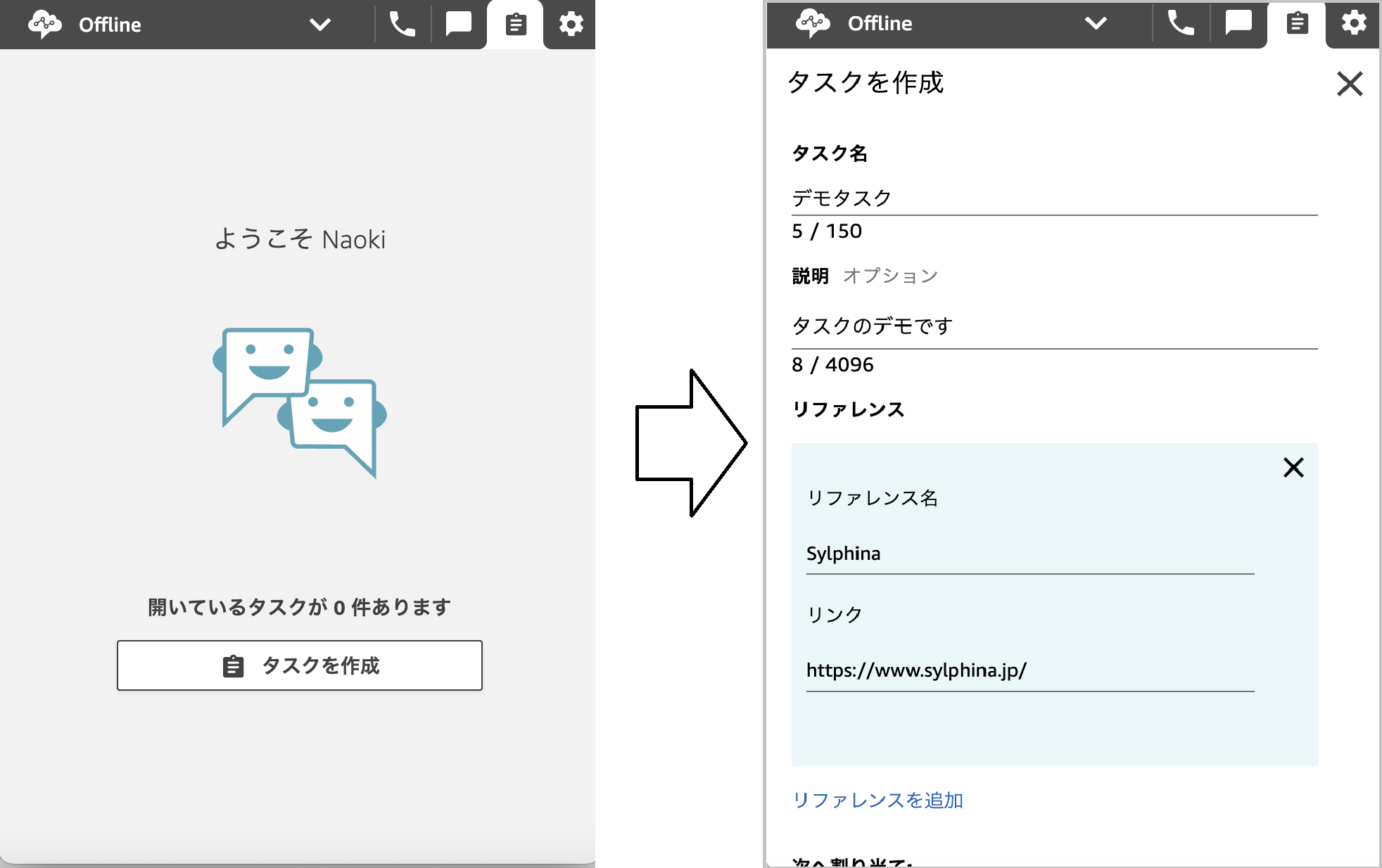
Task: Click the 開いているタスクが 0 件あります text
Action: (299, 607)
